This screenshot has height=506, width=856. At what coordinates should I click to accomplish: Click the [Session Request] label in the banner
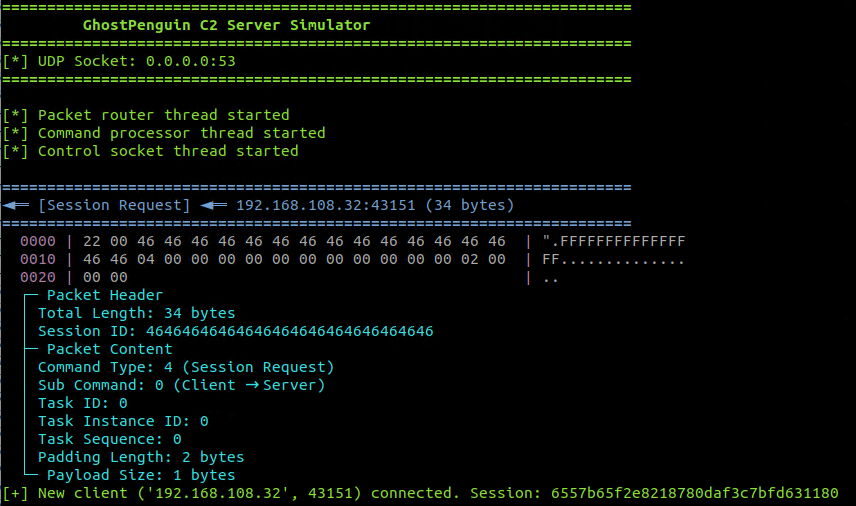click(114, 205)
